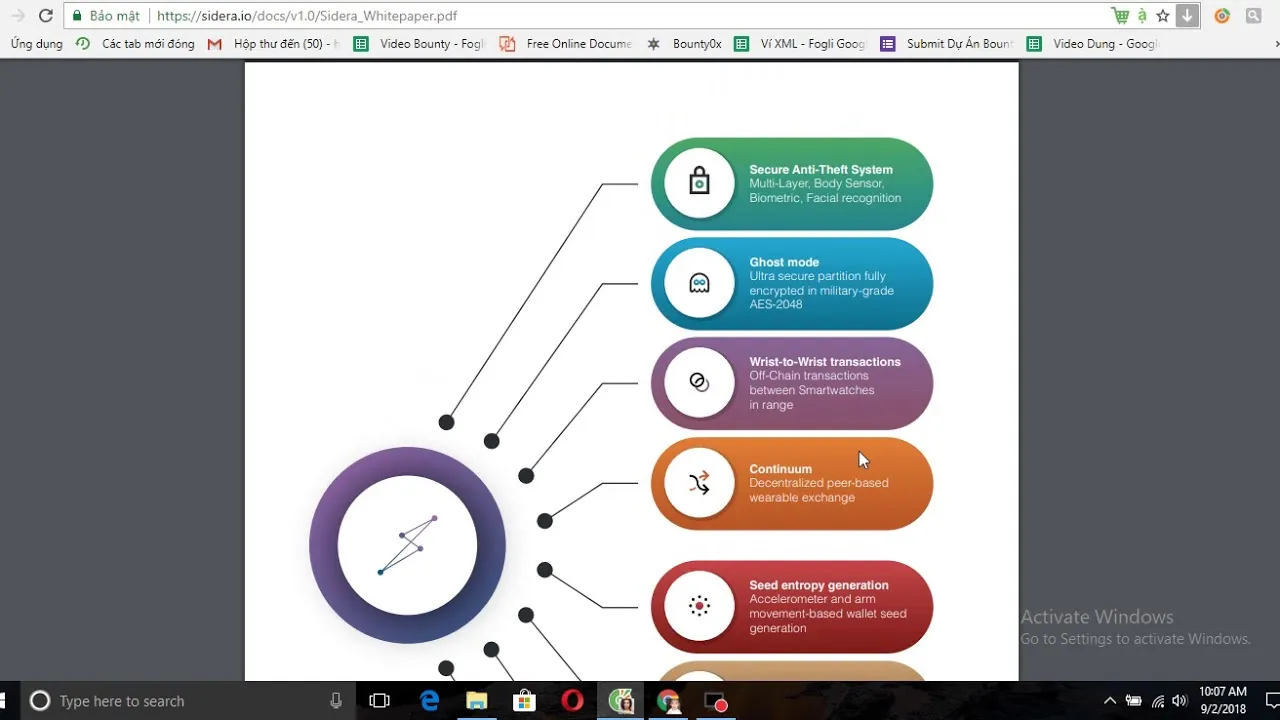
Task: Open the 'Video Bounty - Fogli' bookmark
Action: click(x=419, y=44)
